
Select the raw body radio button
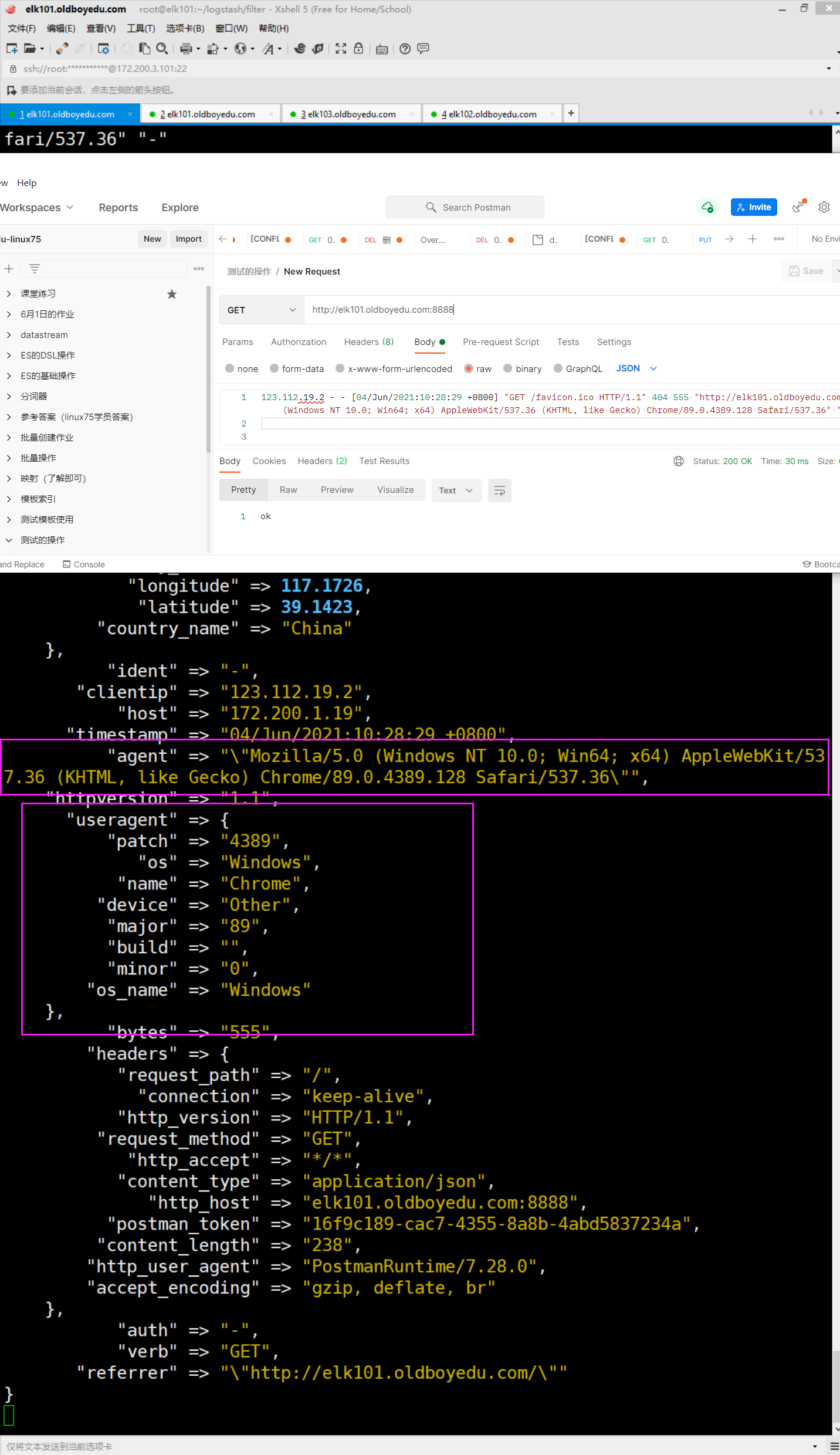pos(468,368)
